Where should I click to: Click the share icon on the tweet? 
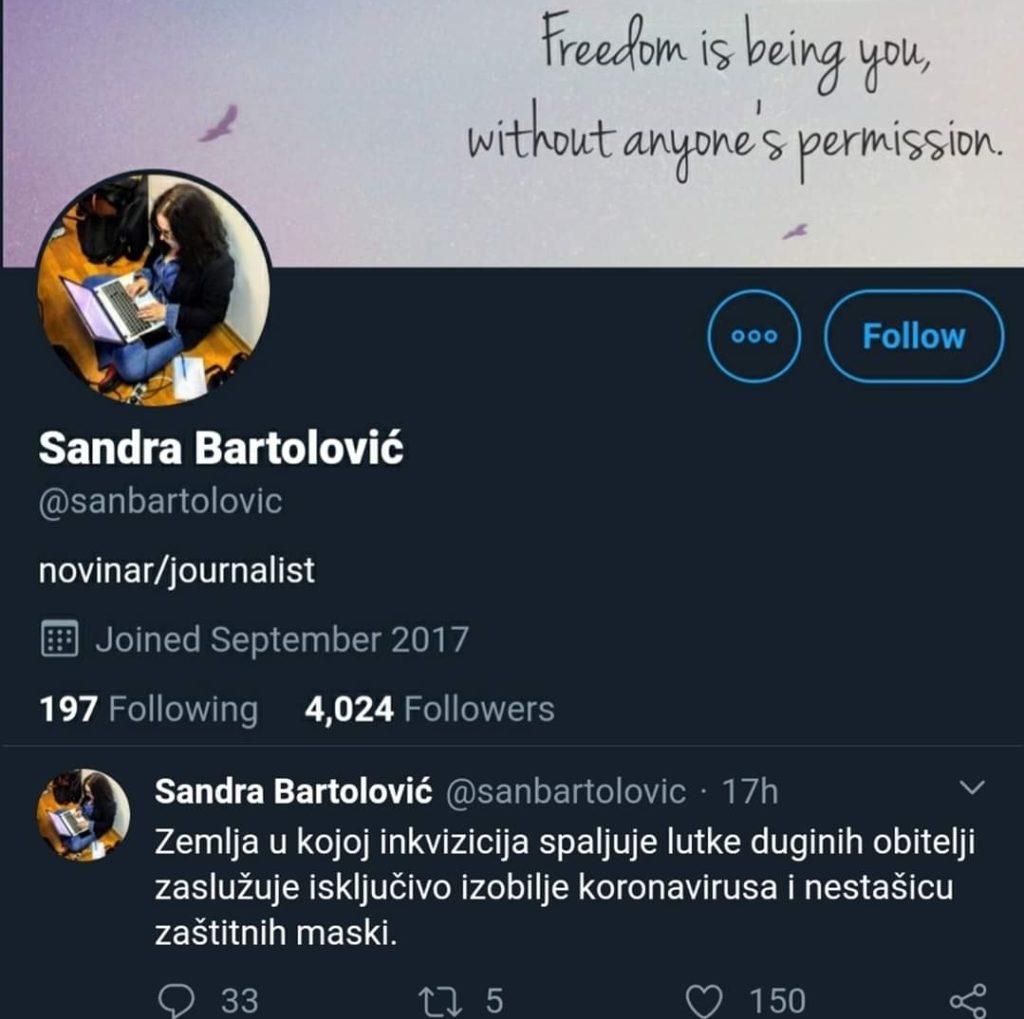(968, 1001)
